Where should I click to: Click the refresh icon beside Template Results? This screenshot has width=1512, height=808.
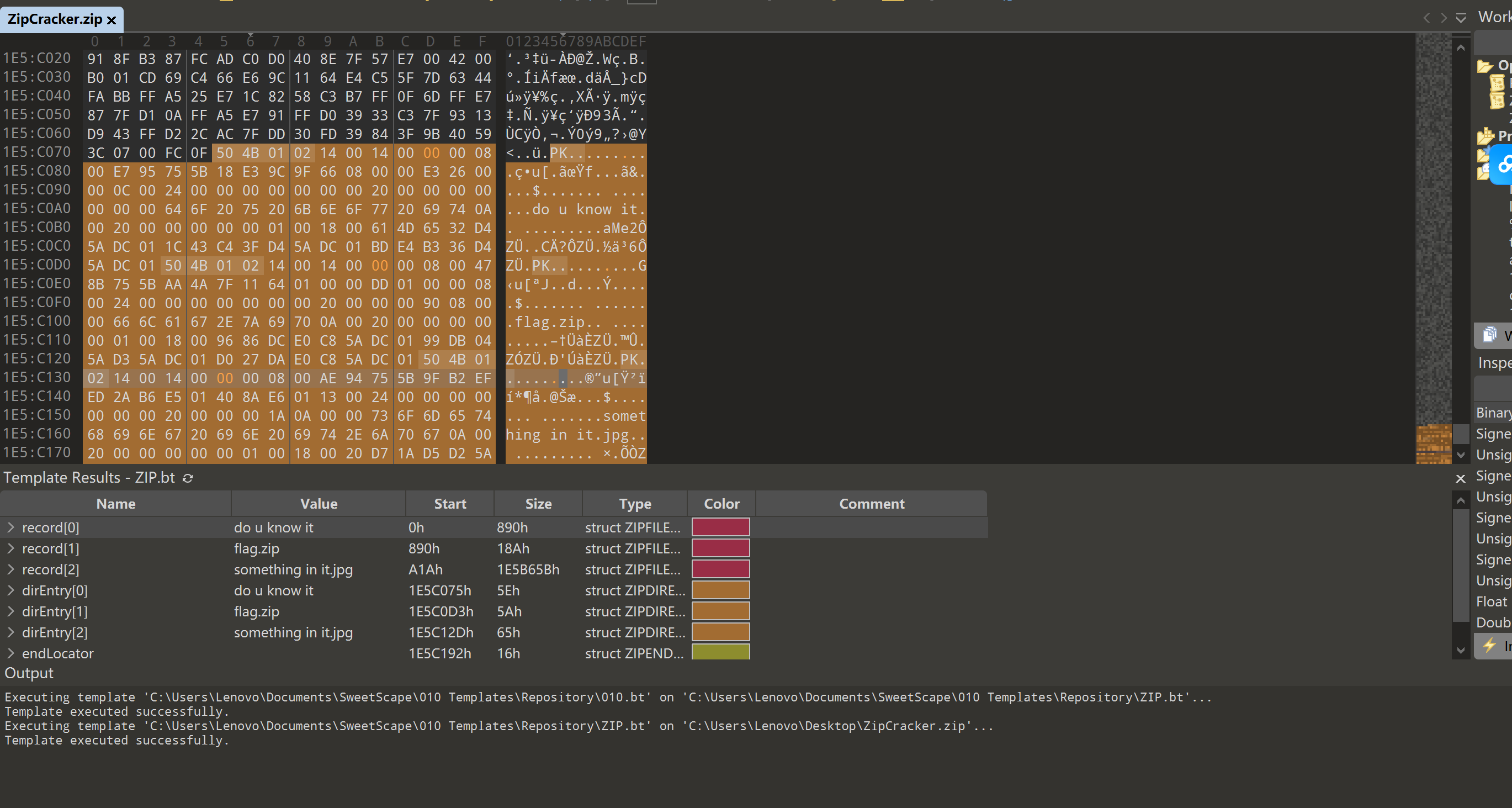coord(188,478)
